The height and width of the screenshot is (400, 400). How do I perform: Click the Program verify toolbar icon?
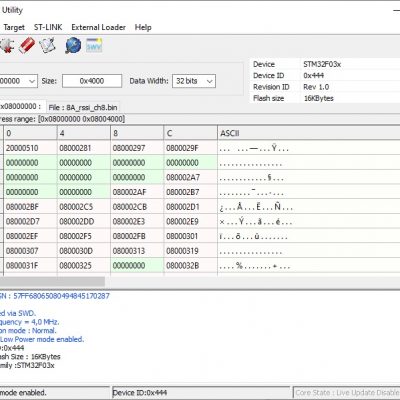[47, 45]
